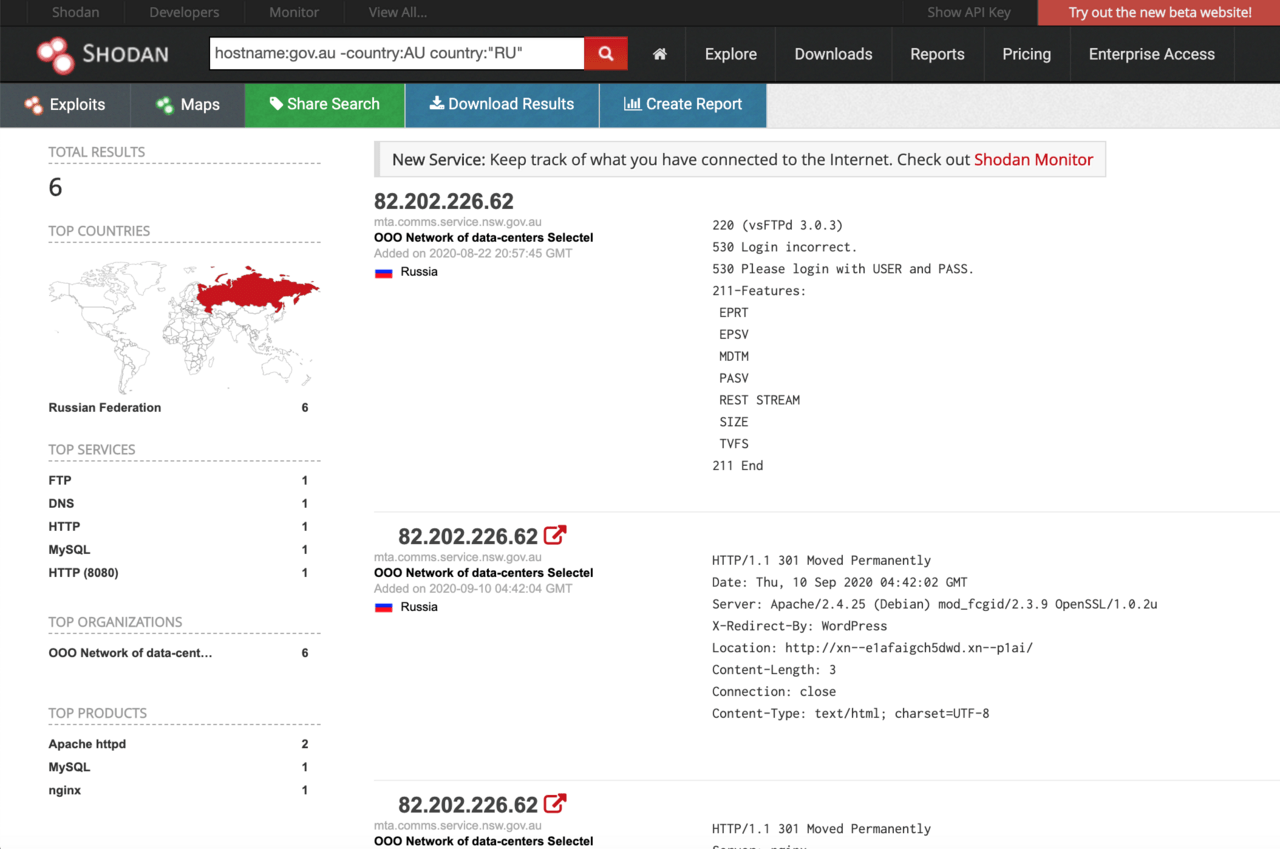Click 'Added on 2020-09-10' timestamp

click(x=473, y=589)
